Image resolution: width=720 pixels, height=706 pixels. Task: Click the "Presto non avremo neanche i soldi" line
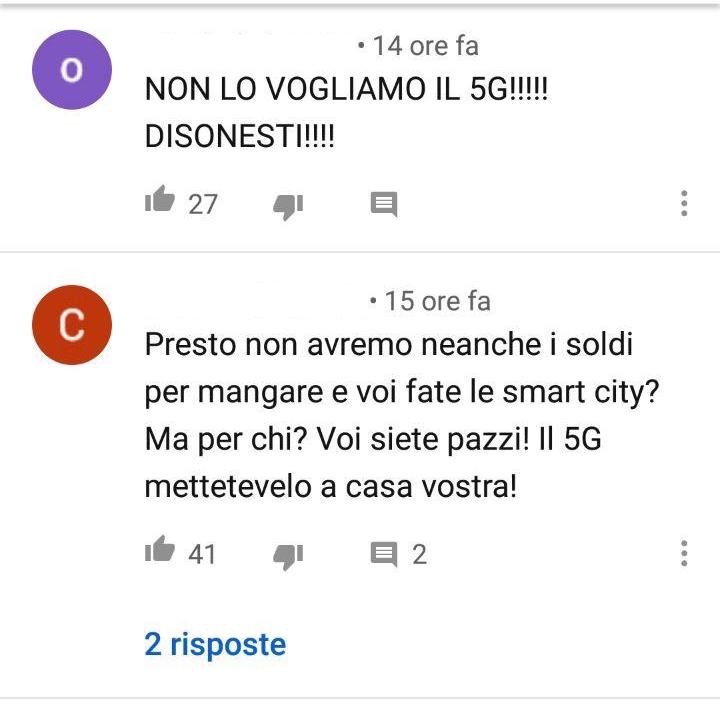pyautogui.click(x=389, y=344)
